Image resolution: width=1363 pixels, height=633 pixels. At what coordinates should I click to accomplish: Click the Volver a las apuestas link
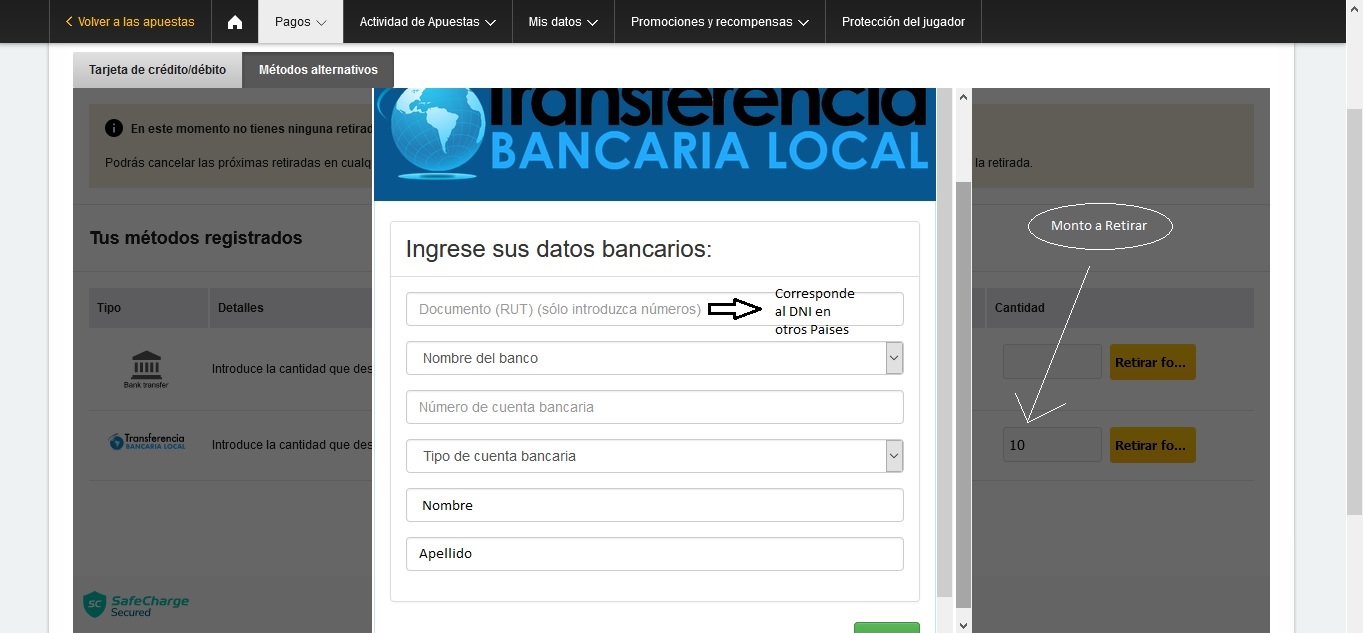130,21
